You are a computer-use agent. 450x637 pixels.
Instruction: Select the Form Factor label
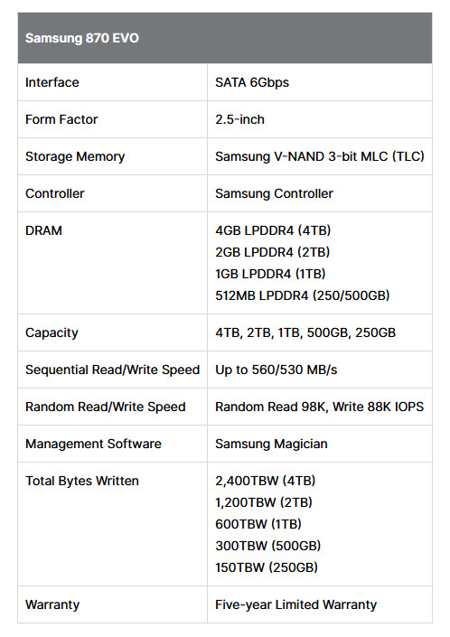pos(61,119)
